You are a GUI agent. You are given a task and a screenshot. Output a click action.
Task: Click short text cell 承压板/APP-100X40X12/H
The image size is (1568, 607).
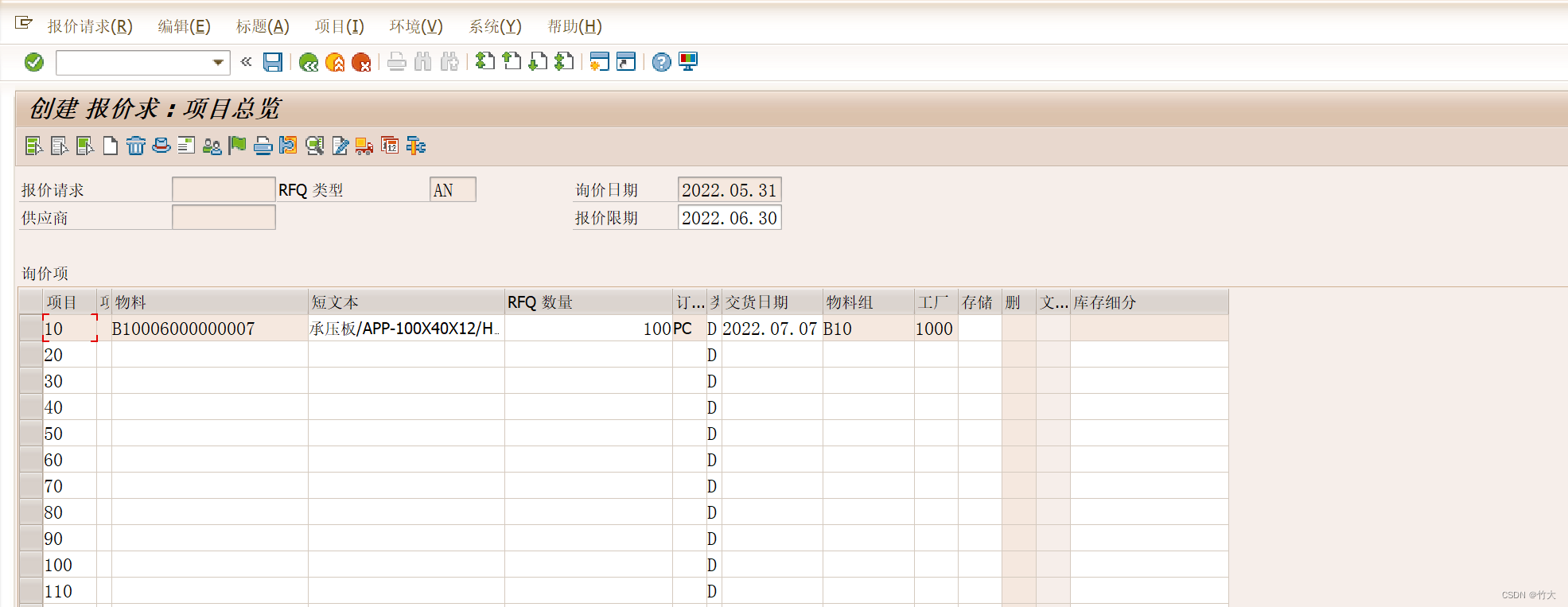tap(407, 328)
